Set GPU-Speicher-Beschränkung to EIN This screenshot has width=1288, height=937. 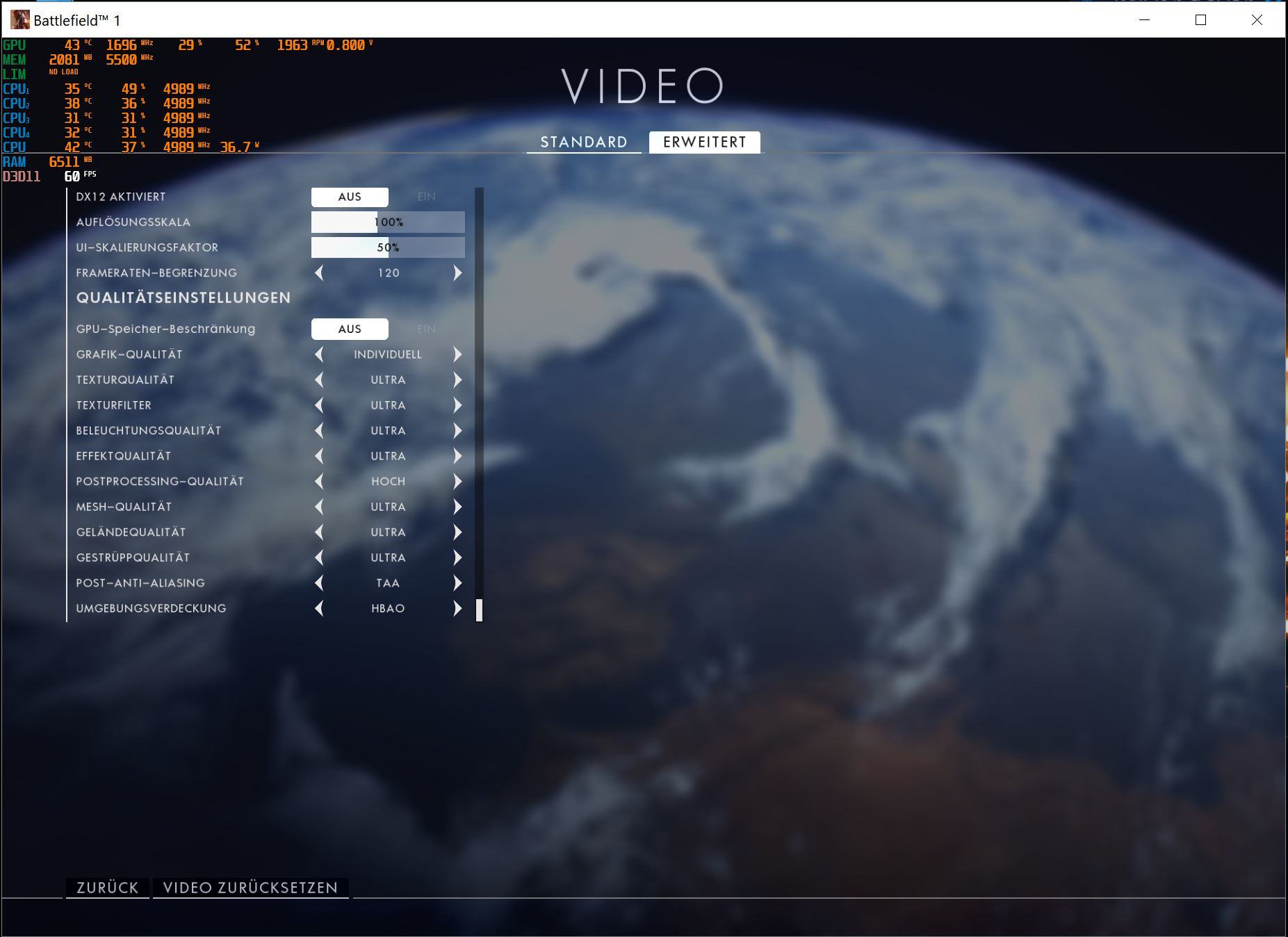pos(427,329)
